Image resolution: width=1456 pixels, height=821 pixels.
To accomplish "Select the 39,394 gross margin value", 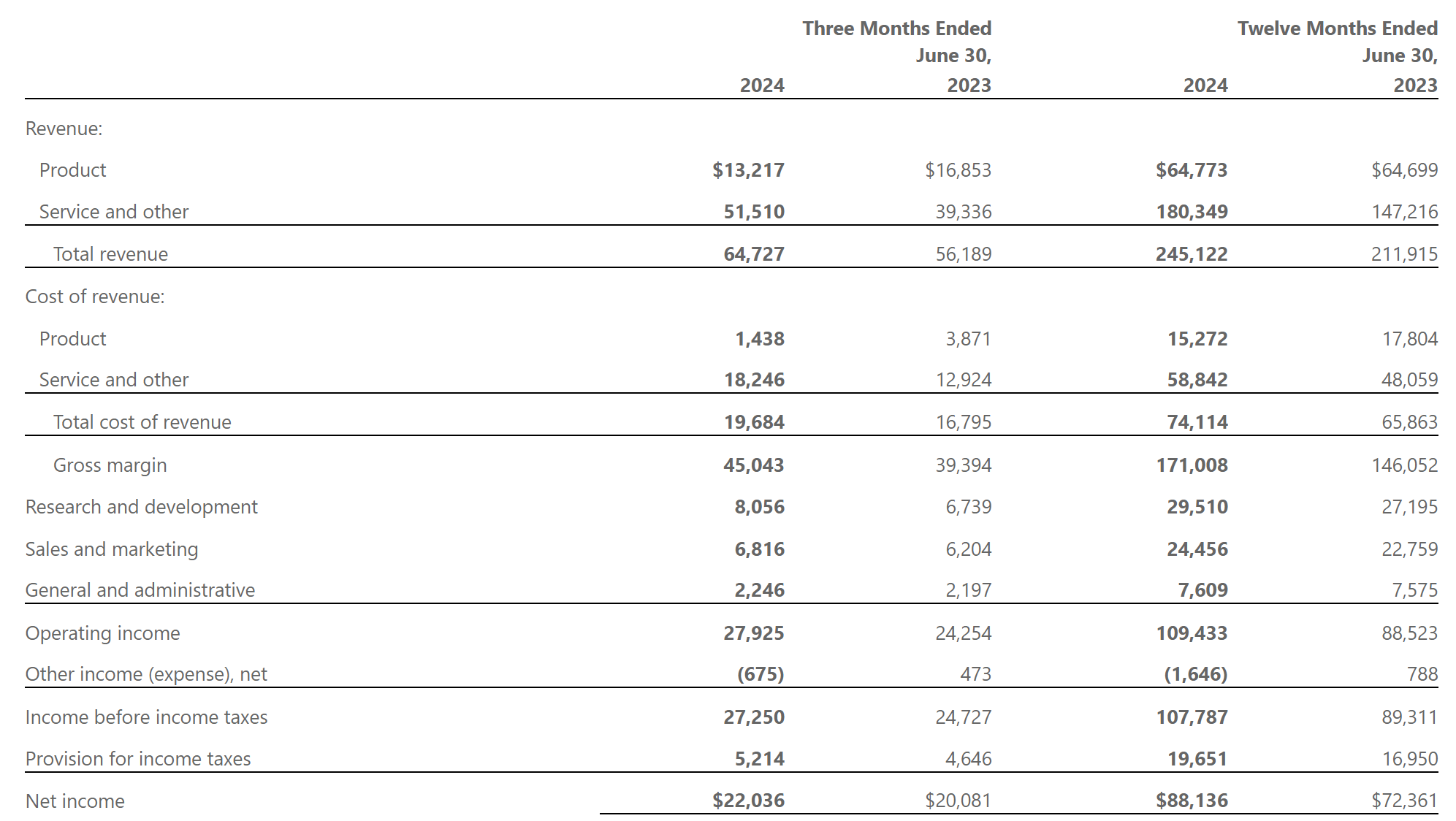I will tap(963, 465).
